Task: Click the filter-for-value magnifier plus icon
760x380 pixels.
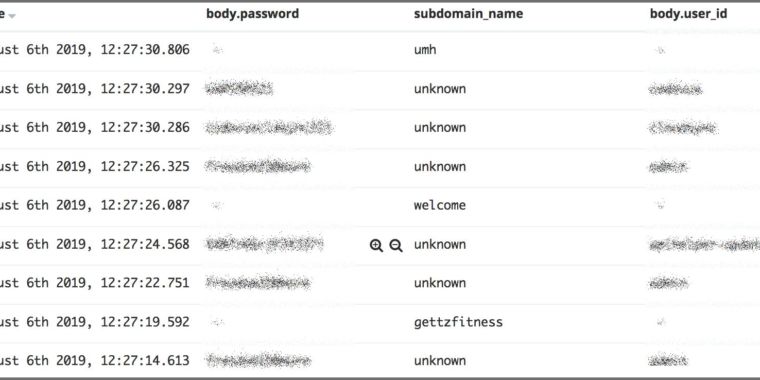Action: [x=376, y=245]
